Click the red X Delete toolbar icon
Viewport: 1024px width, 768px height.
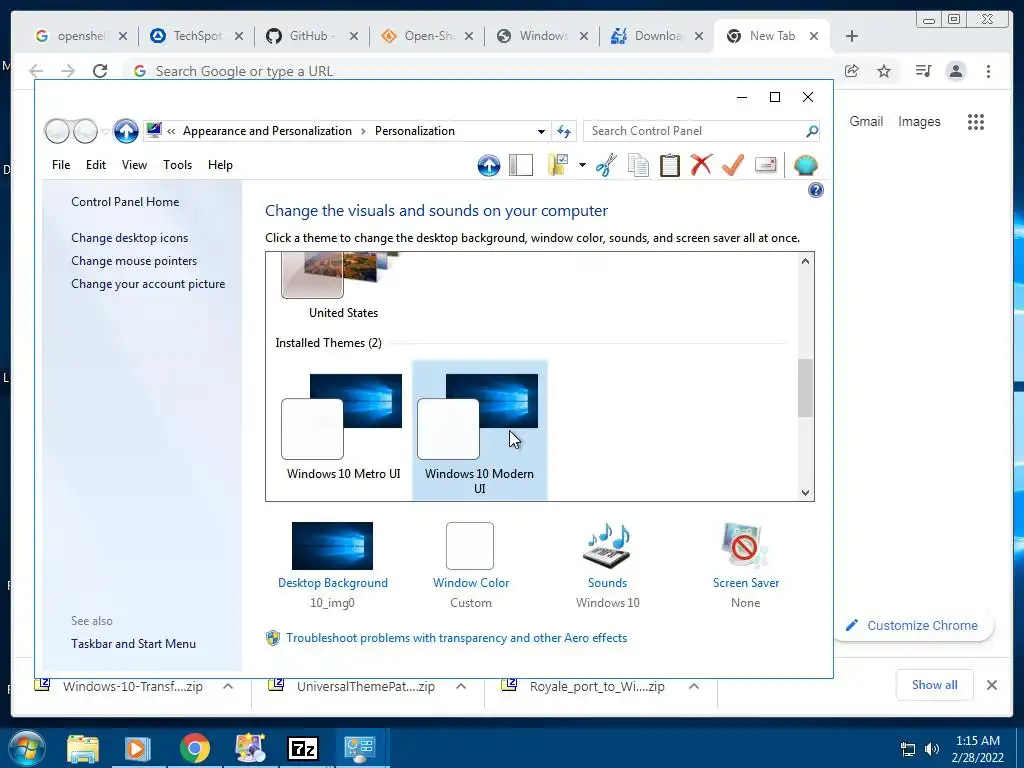coord(701,165)
